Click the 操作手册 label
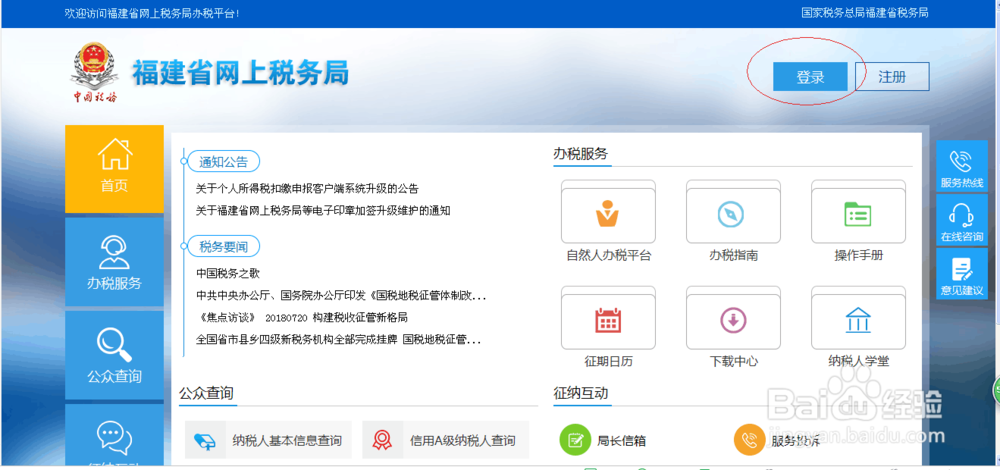This screenshot has width=1000, height=470. 858,256
